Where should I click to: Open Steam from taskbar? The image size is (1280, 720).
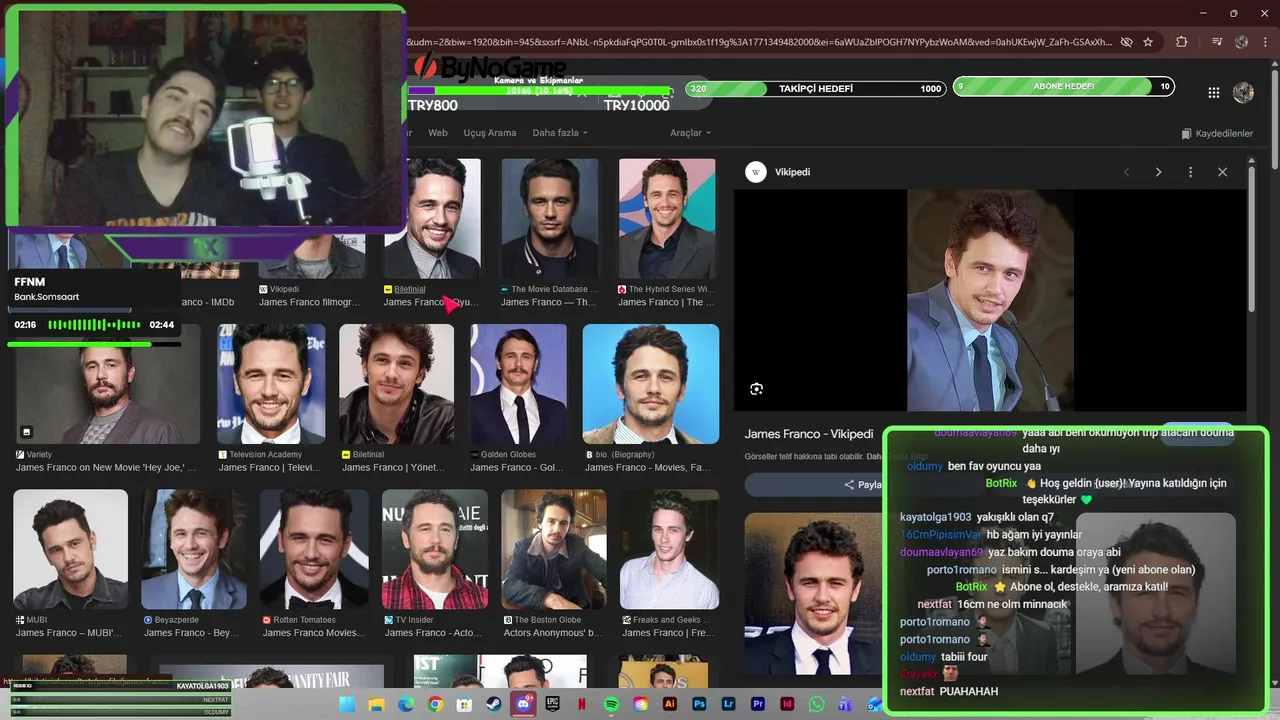[493, 704]
